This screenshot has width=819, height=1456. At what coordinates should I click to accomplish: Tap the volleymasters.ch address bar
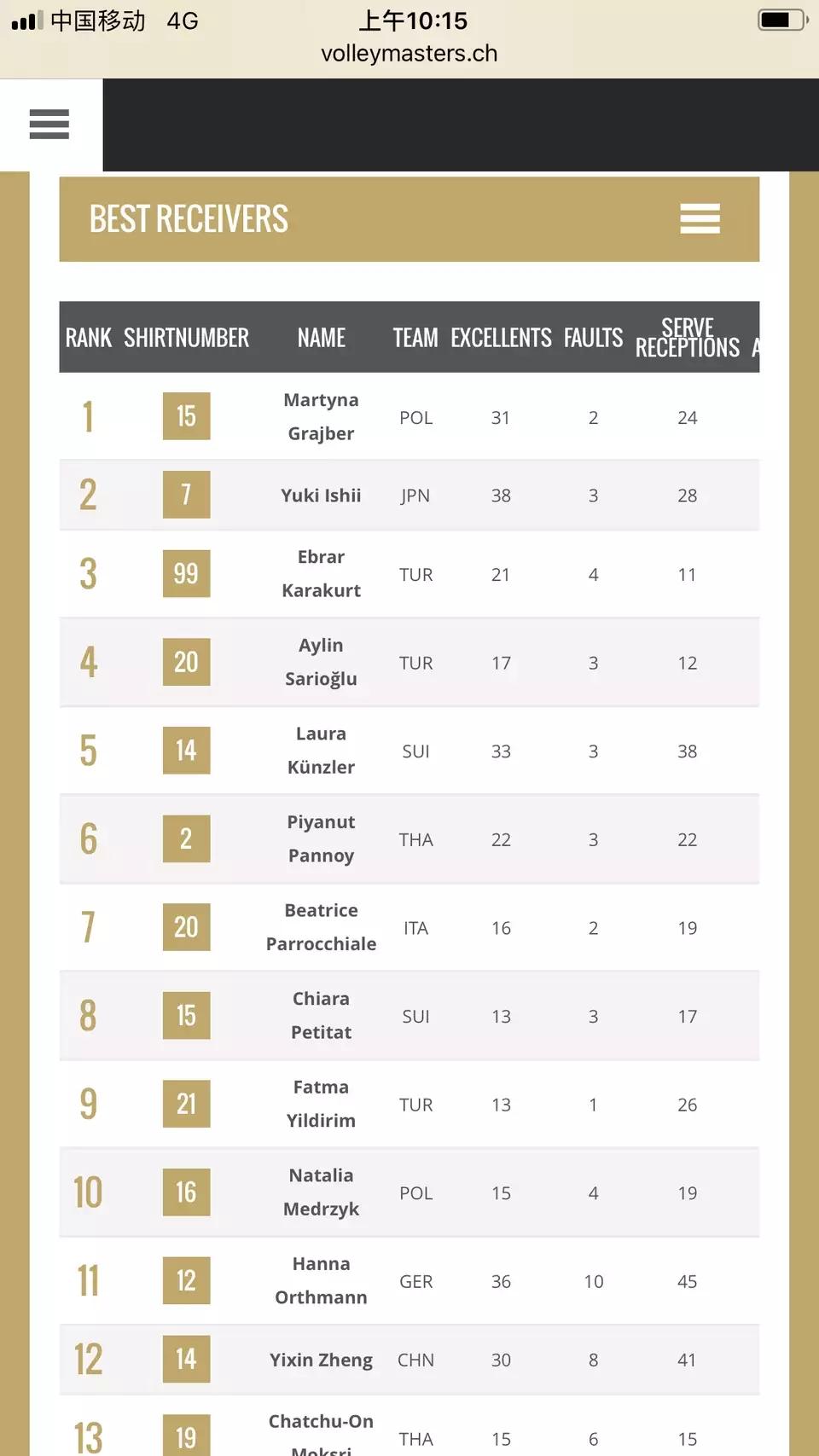click(409, 54)
